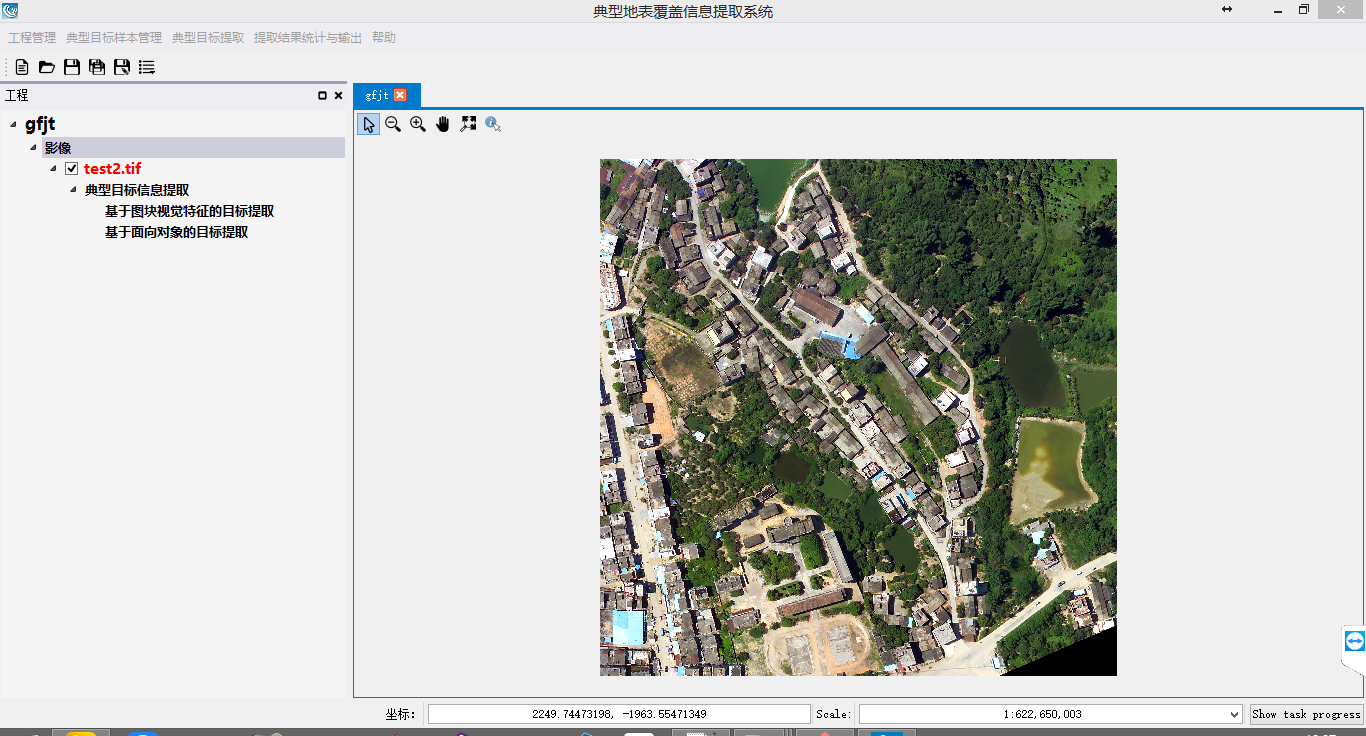Open the 工程管理 menu
The height and width of the screenshot is (736, 1366).
tap(32, 38)
